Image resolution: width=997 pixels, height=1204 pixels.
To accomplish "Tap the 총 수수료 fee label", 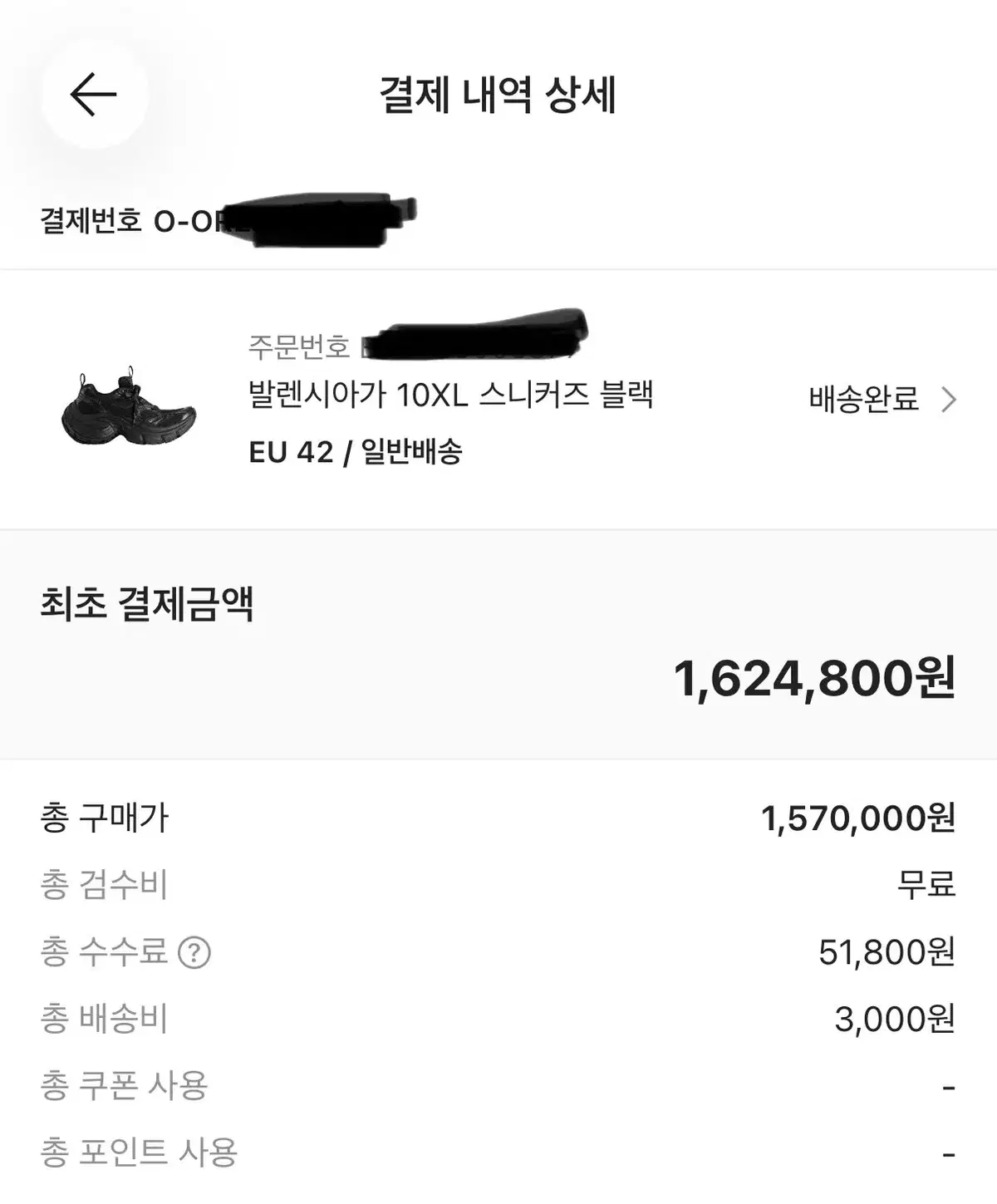I will click(x=104, y=951).
